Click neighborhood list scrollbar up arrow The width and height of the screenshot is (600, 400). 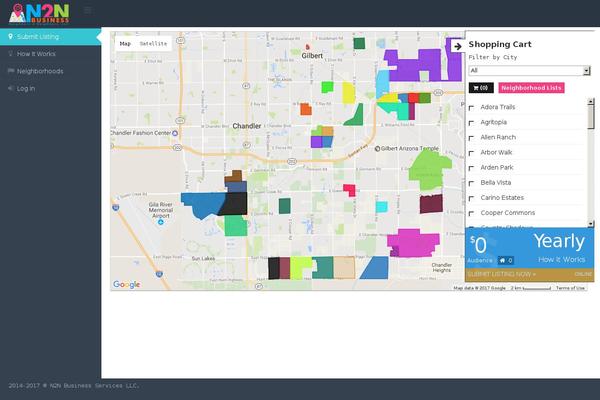tap(591, 101)
